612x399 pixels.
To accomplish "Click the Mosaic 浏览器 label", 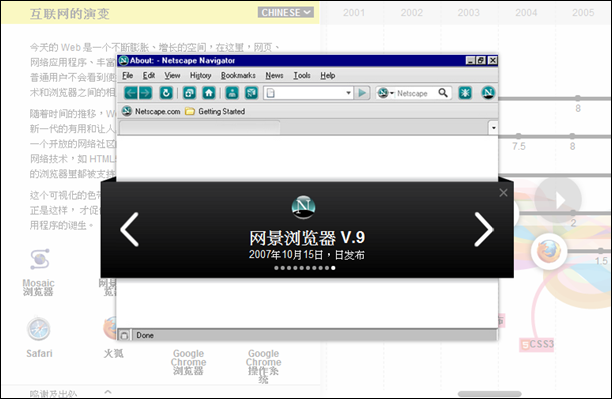I will [x=38, y=287].
